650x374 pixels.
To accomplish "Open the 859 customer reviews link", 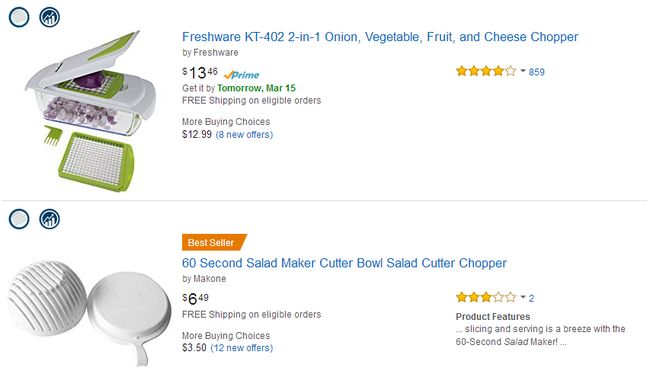I will coord(536,72).
